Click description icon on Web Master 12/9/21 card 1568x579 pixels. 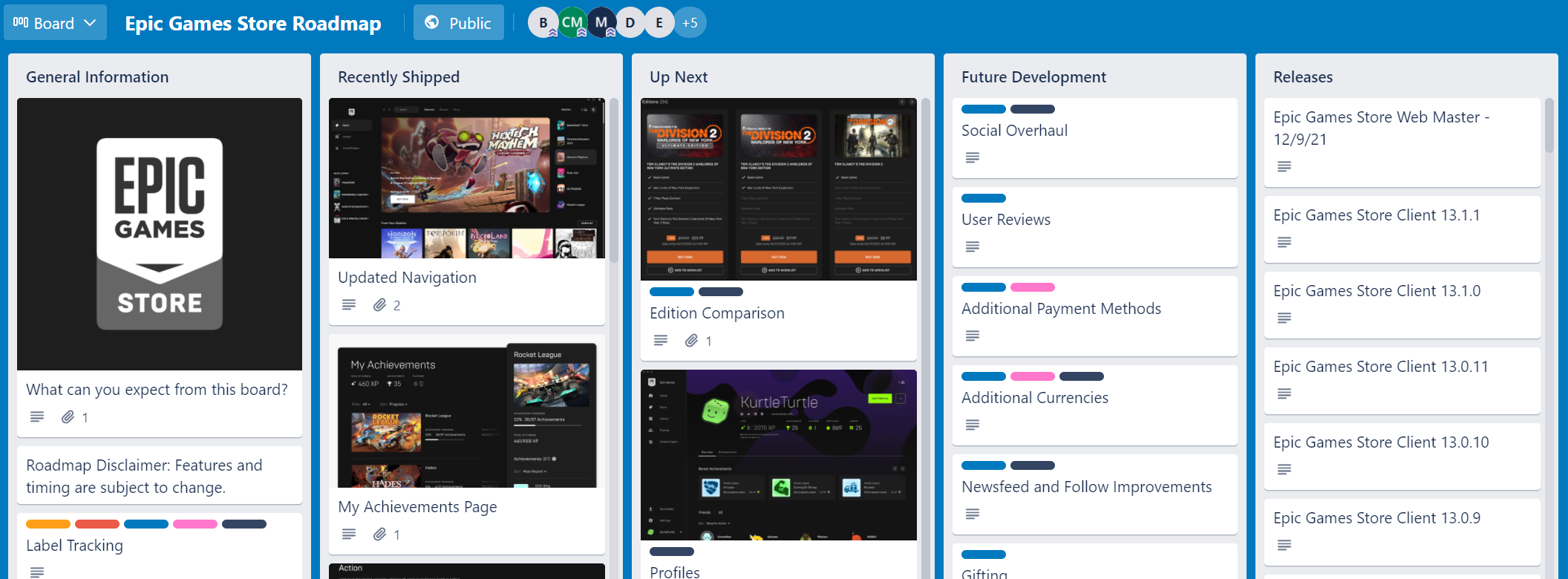tap(1284, 166)
